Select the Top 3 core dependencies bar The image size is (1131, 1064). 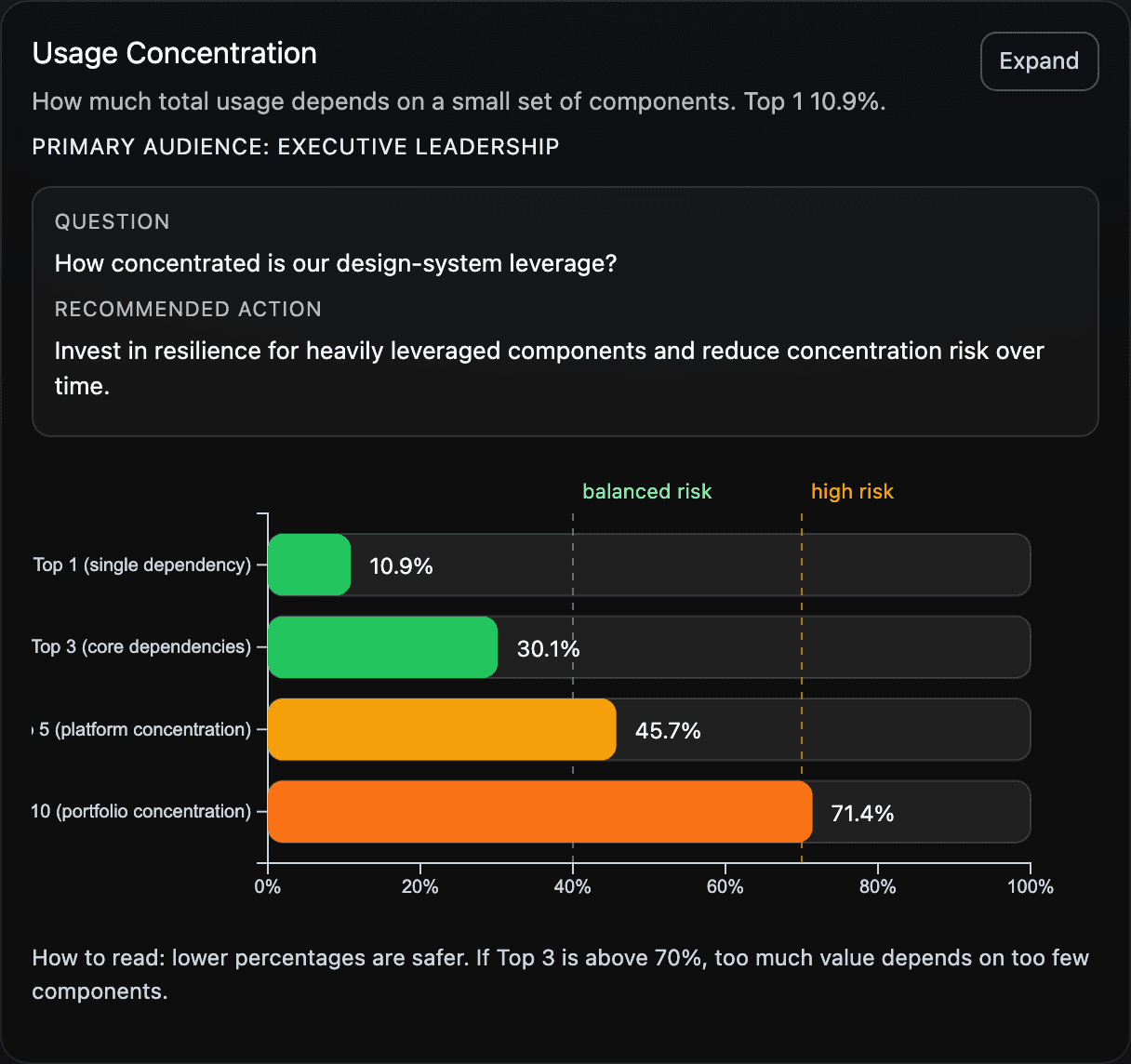point(381,646)
